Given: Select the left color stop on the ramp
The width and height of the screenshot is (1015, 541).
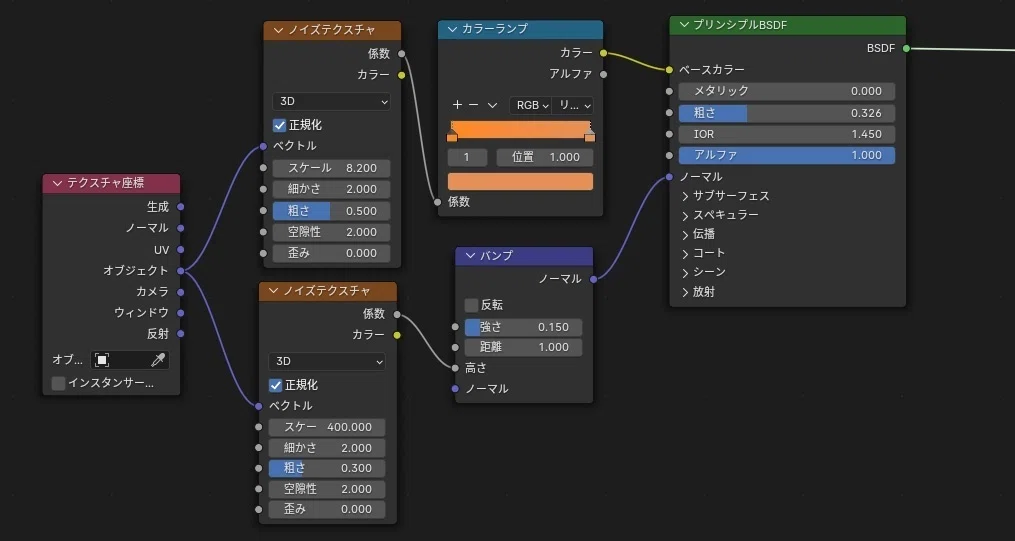Looking at the screenshot, I should coord(452,136).
